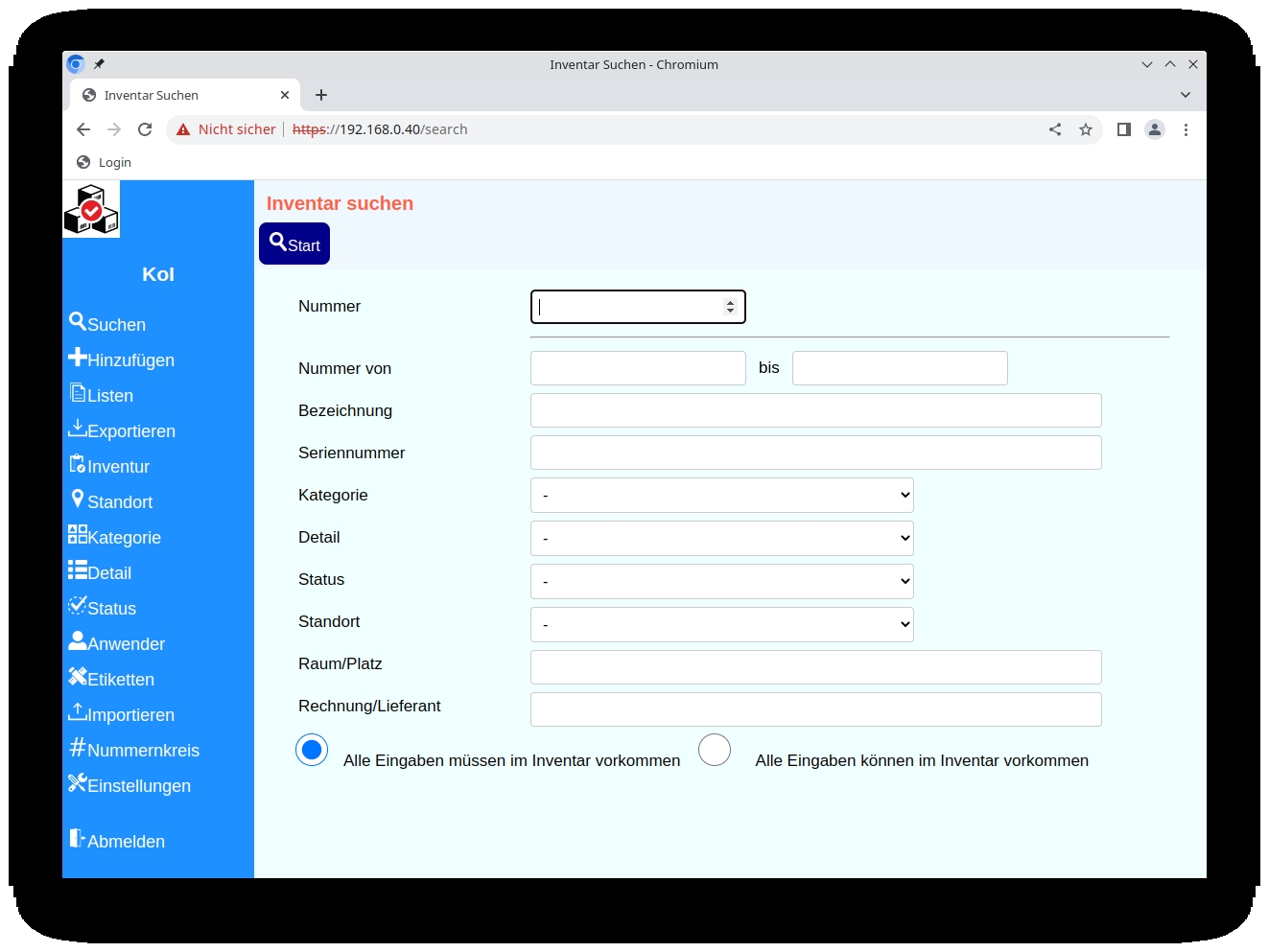
Task: Click the upload icon beside Importieren
Action: click(x=78, y=711)
